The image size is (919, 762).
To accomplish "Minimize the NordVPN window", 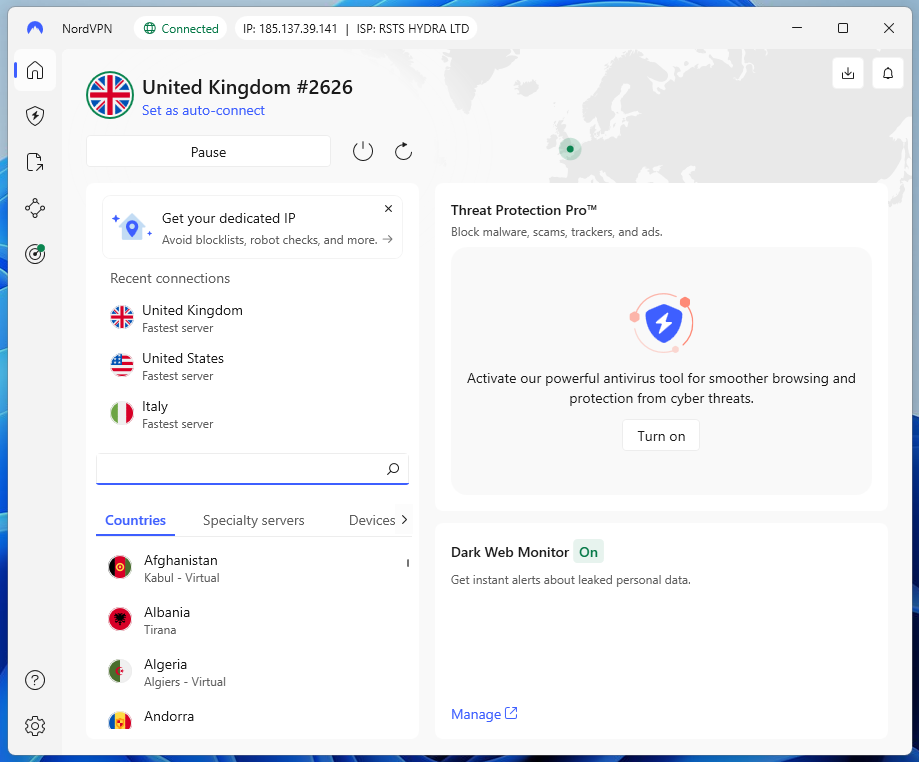I will click(797, 28).
